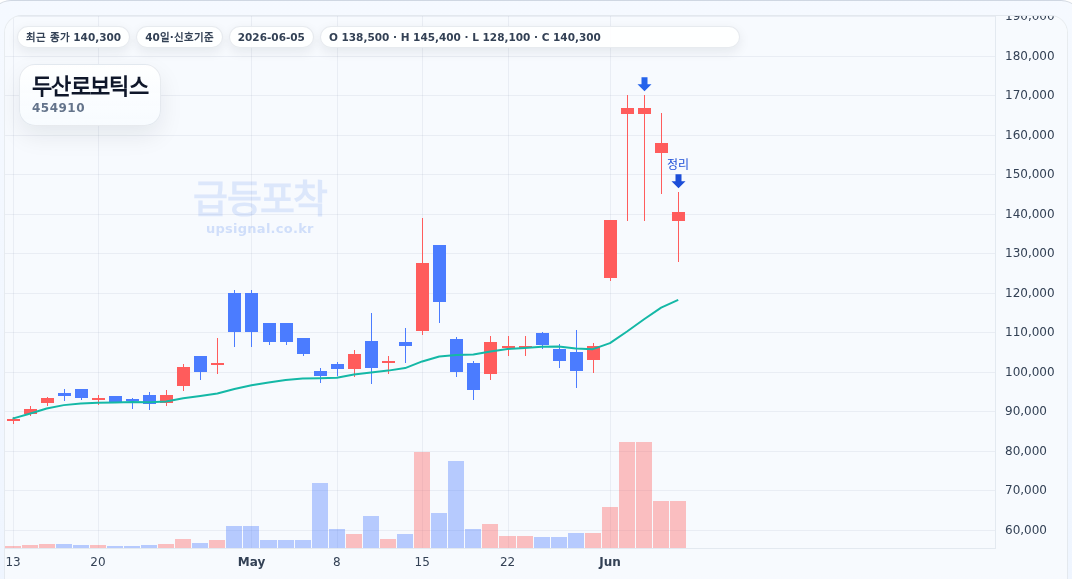Click the 정리 signal label

coord(678,164)
